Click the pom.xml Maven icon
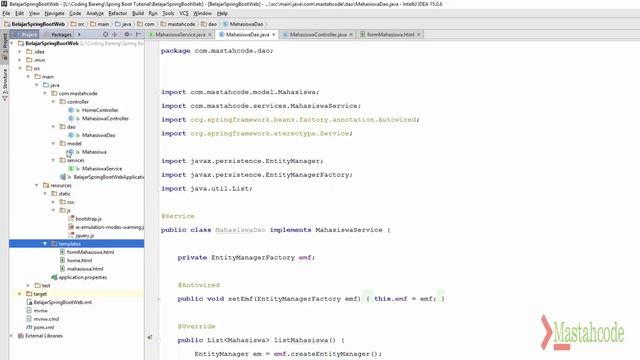 [29, 327]
